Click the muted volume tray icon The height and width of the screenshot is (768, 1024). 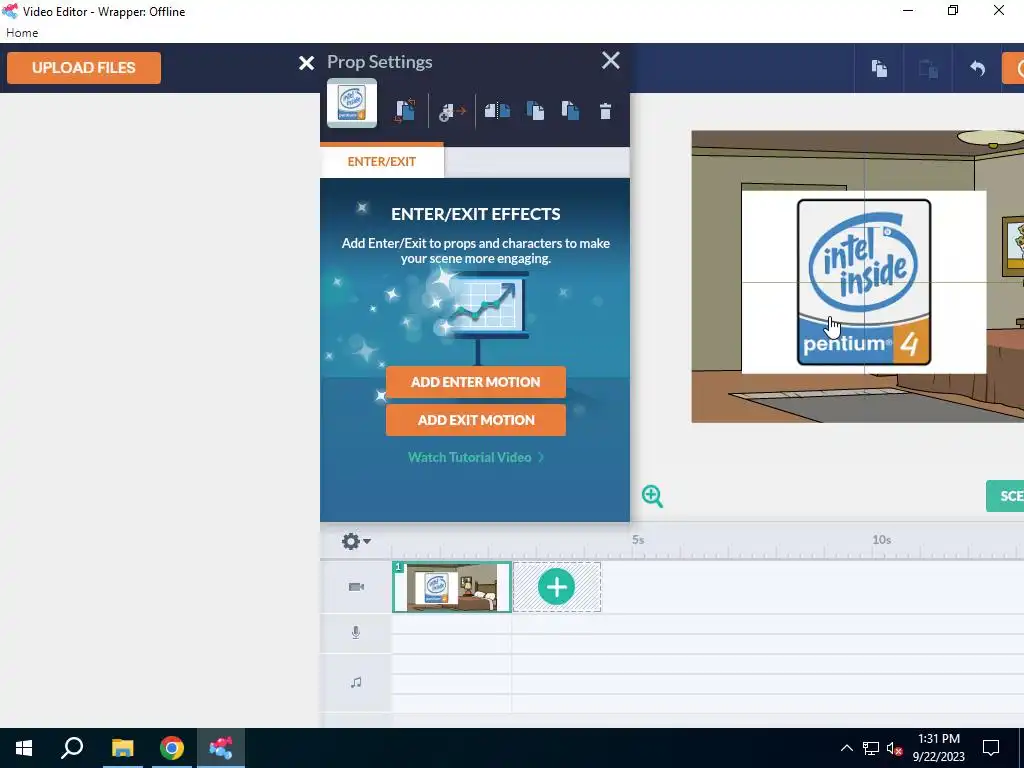tap(894, 748)
